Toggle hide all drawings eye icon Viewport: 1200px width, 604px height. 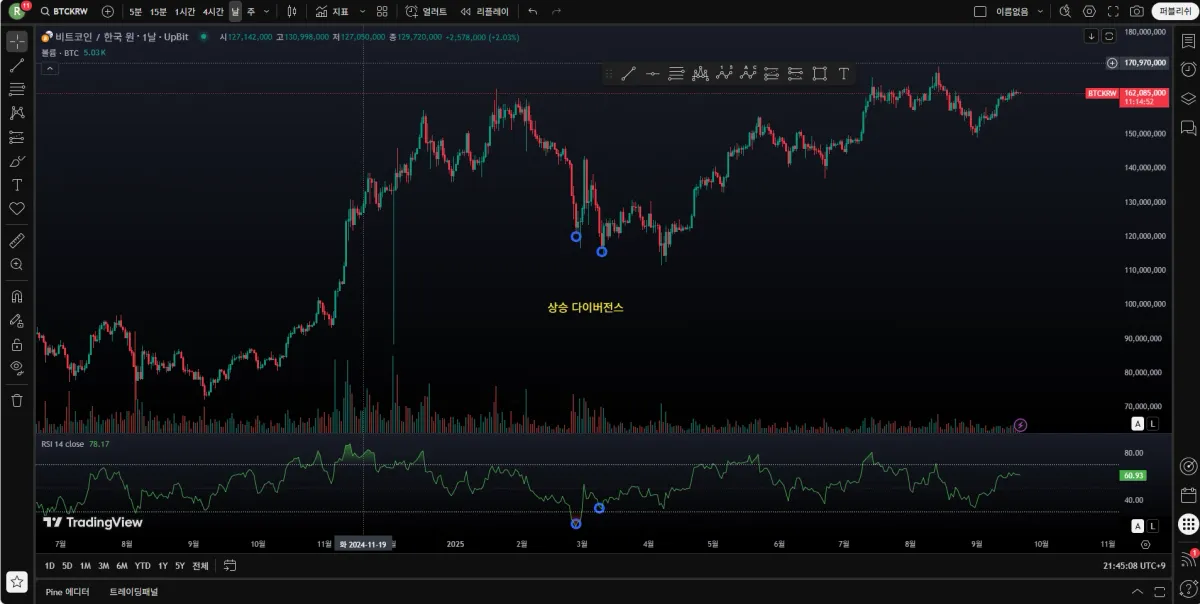(x=17, y=368)
